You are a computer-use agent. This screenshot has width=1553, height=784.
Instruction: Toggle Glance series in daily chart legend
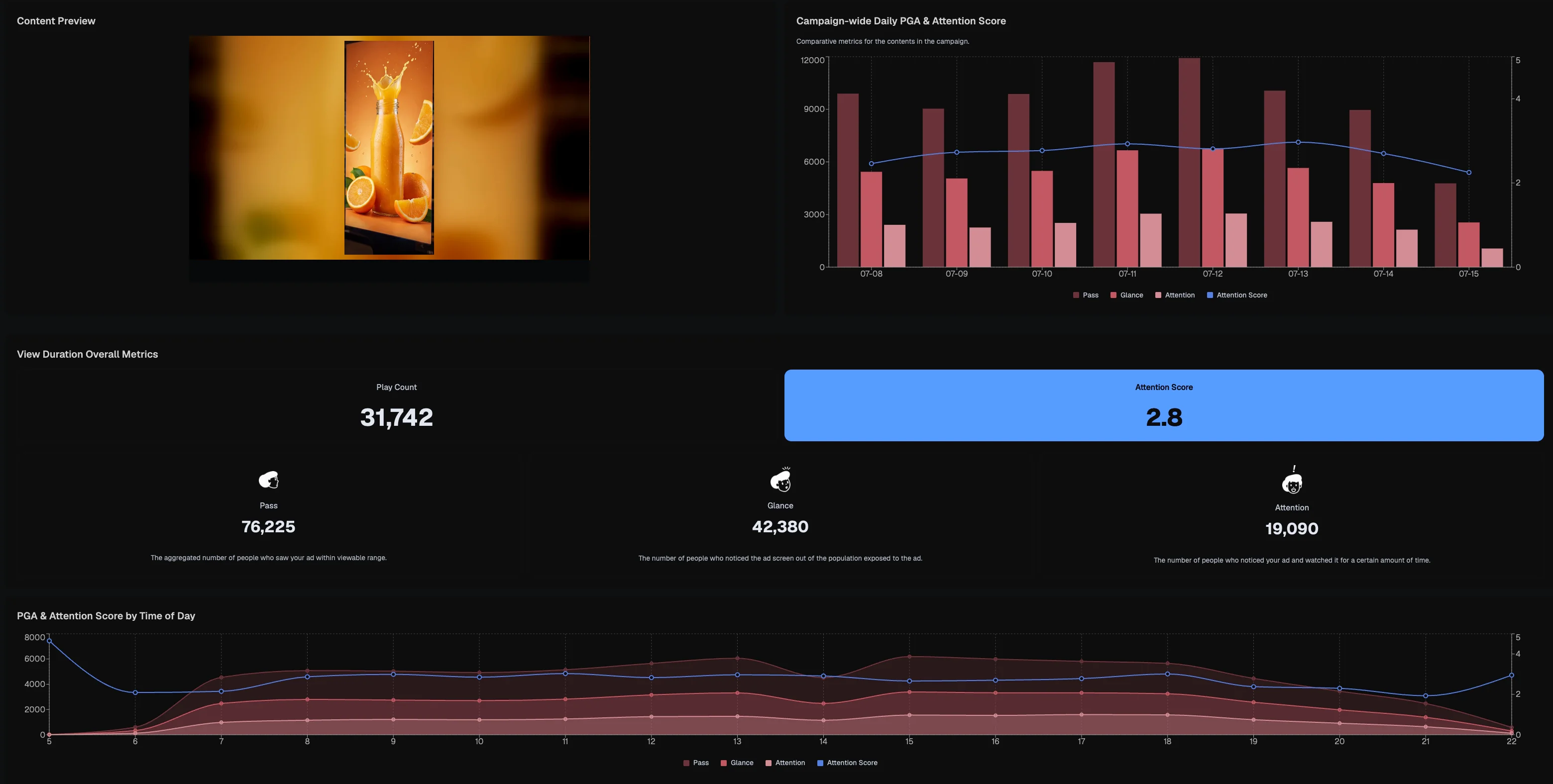[1127, 295]
